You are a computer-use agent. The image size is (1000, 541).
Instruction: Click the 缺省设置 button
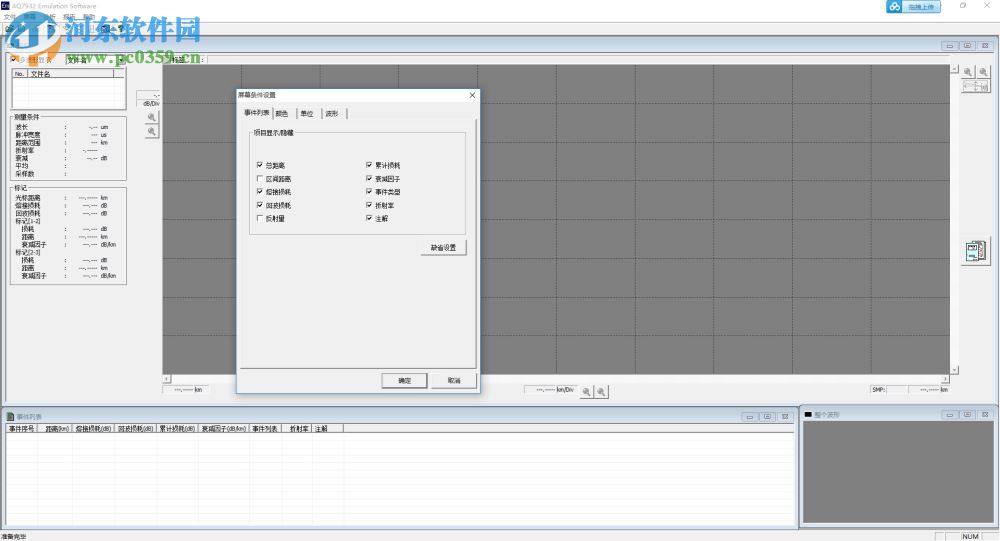[443, 248]
